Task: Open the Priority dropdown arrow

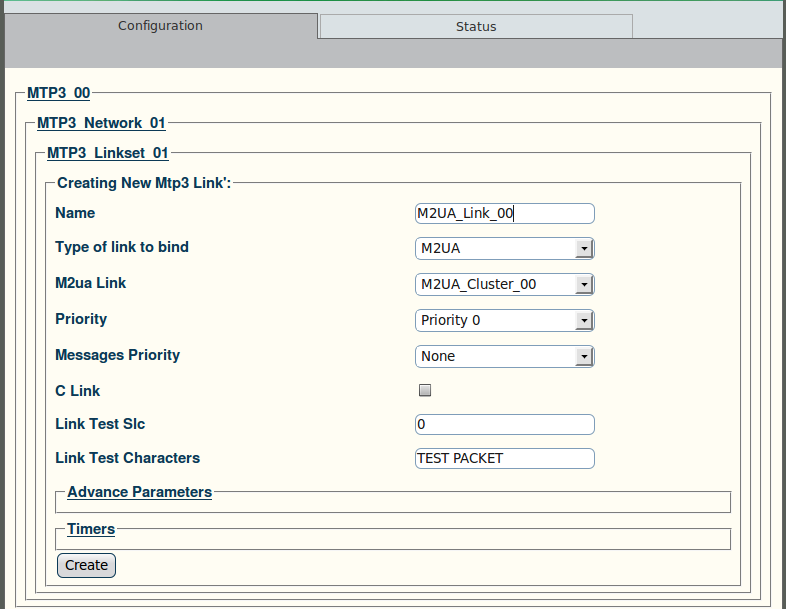Action: [x=584, y=321]
